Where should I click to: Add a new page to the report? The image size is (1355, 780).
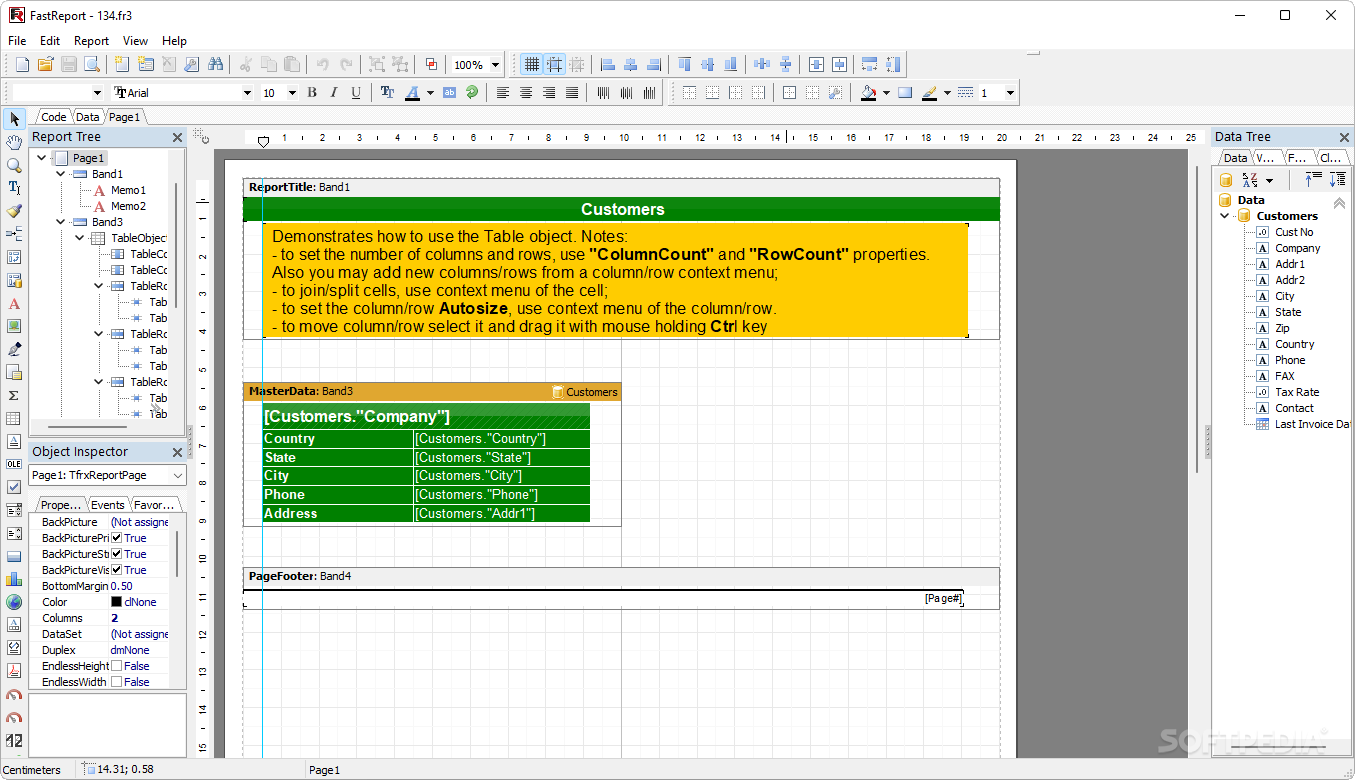point(122,64)
